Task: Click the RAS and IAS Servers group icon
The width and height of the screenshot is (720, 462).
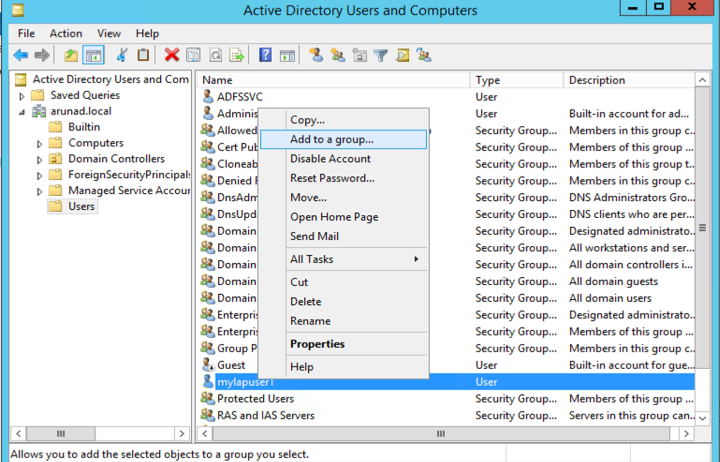Action: point(208,415)
